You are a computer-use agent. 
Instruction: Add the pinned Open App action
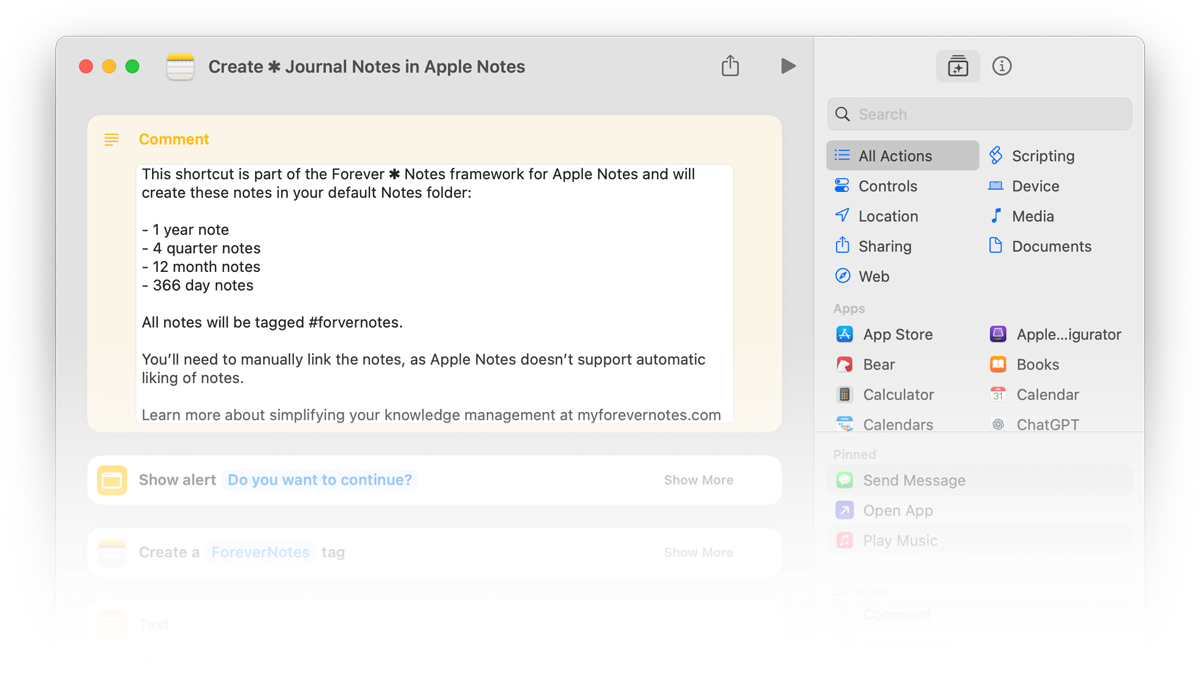pos(980,511)
